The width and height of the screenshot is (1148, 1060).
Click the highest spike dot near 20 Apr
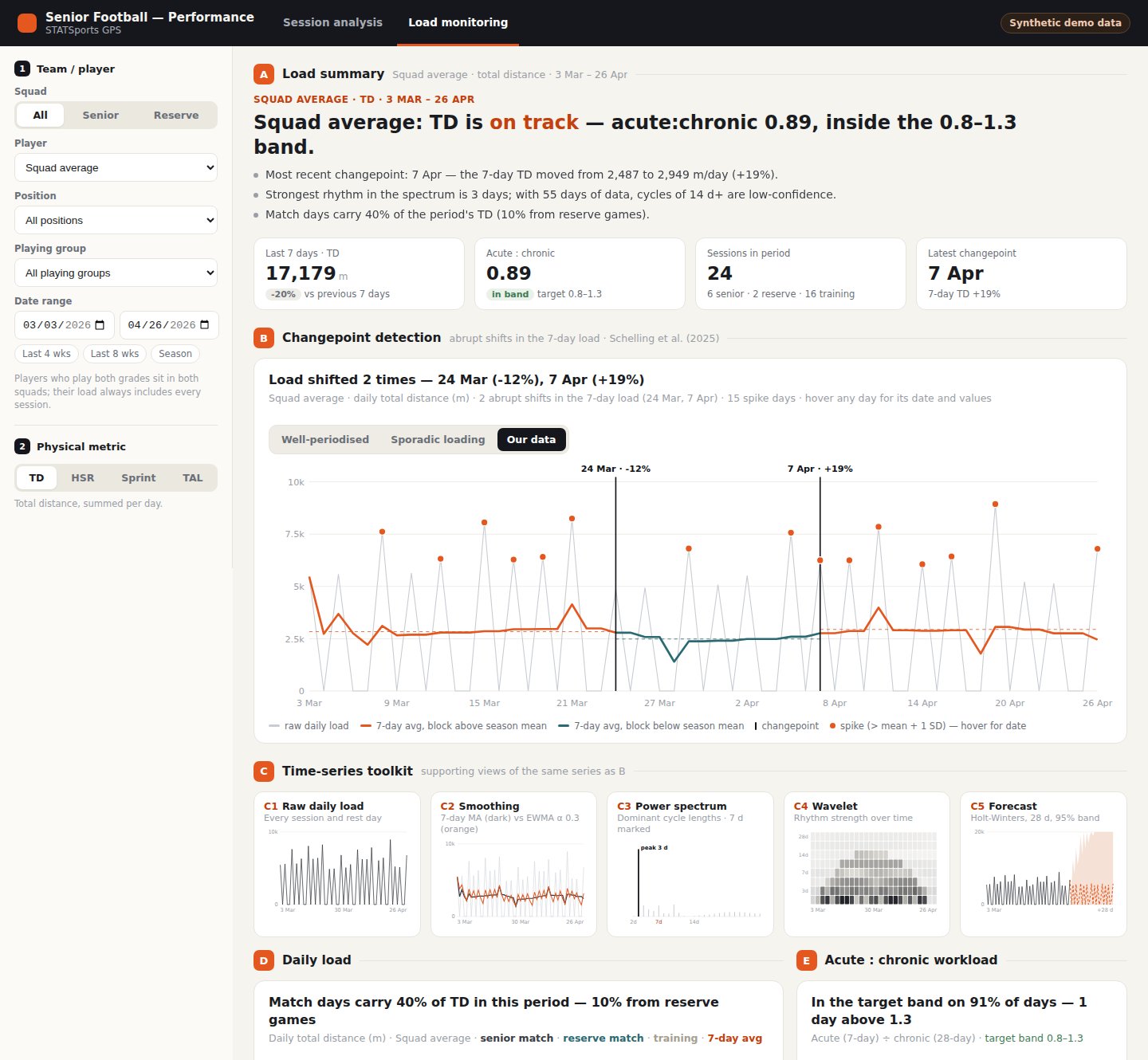tap(995, 504)
